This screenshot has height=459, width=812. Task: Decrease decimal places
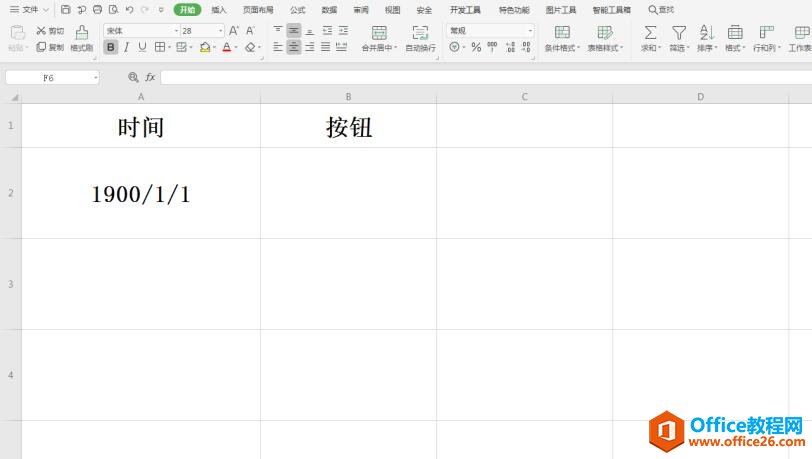(x=527, y=47)
